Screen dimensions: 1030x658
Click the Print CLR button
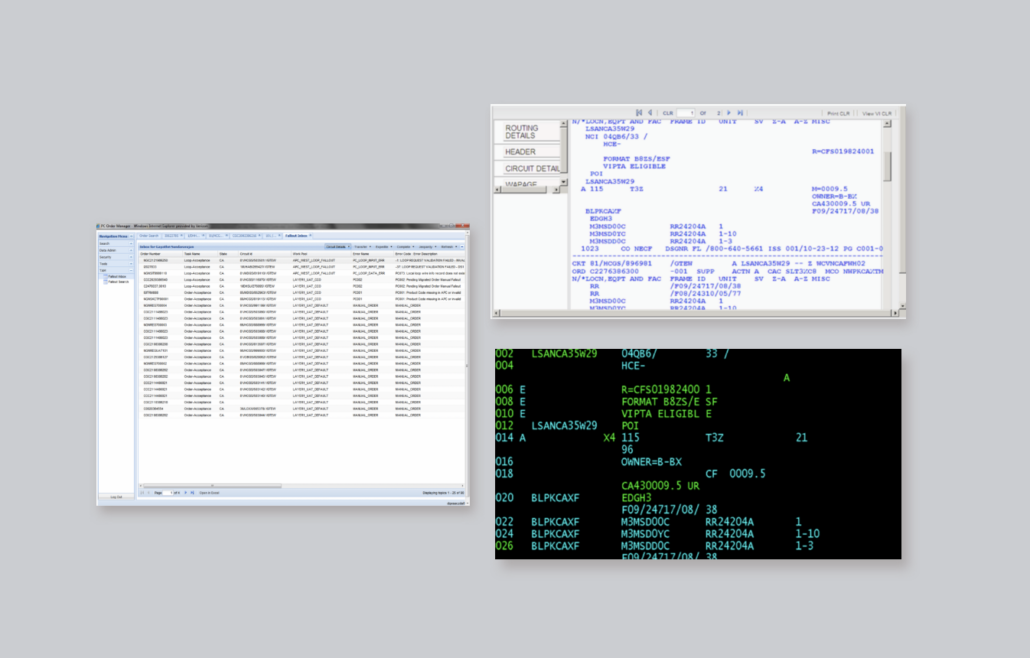click(x=838, y=113)
